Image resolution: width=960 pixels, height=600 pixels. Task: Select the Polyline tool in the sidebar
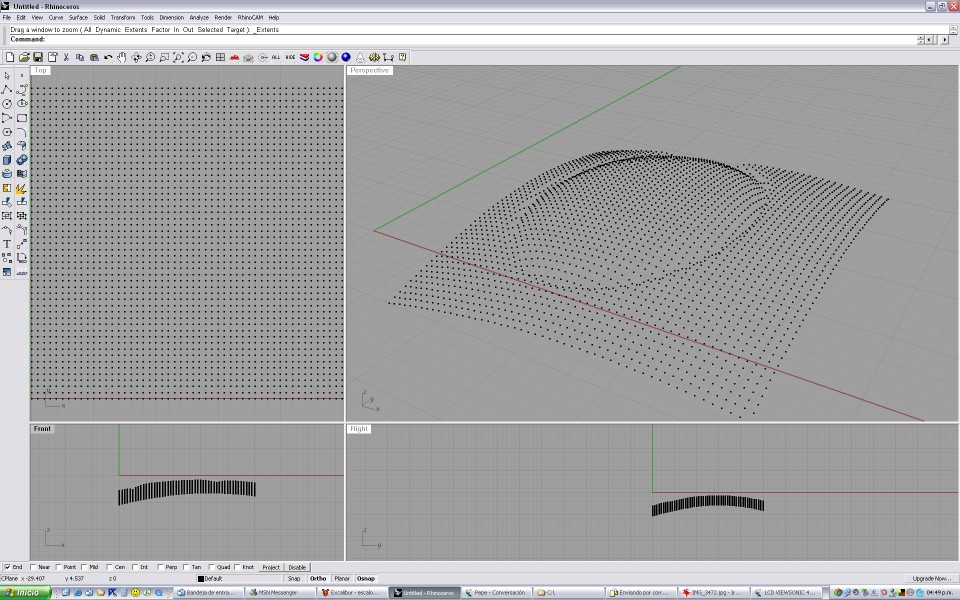coord(7,90)
